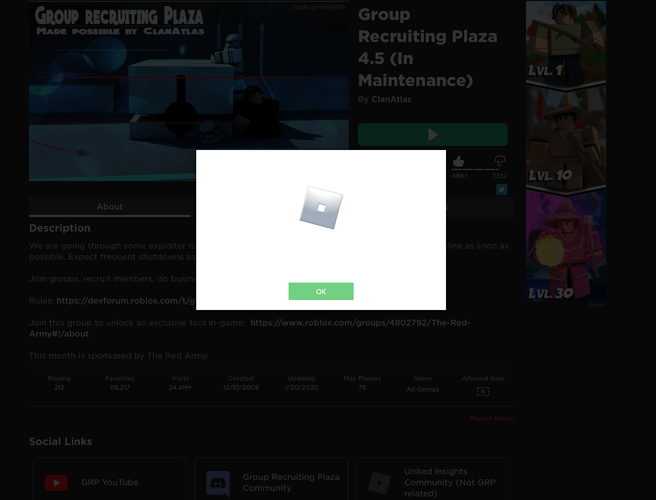Open the ClanAtlas creator link
This screenshot has width=656, height=500.
(x=391, y=99)
